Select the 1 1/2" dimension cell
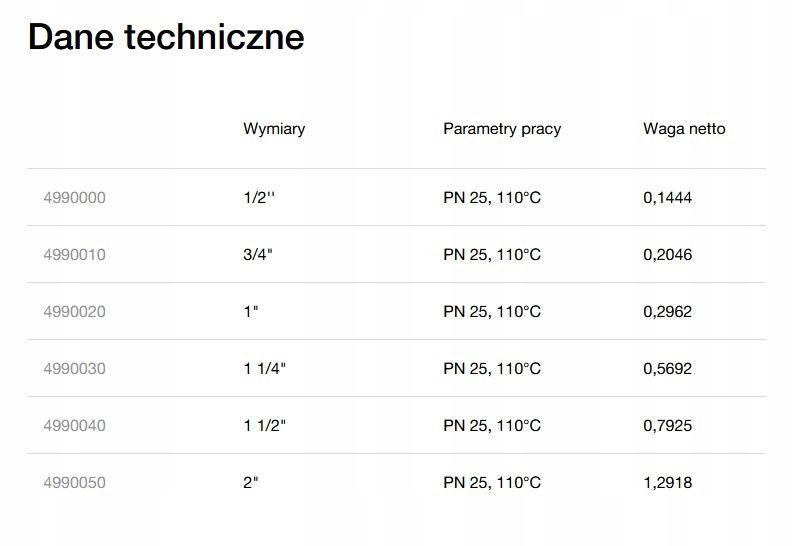The image size is (808, 546). [x=265, y=426]
